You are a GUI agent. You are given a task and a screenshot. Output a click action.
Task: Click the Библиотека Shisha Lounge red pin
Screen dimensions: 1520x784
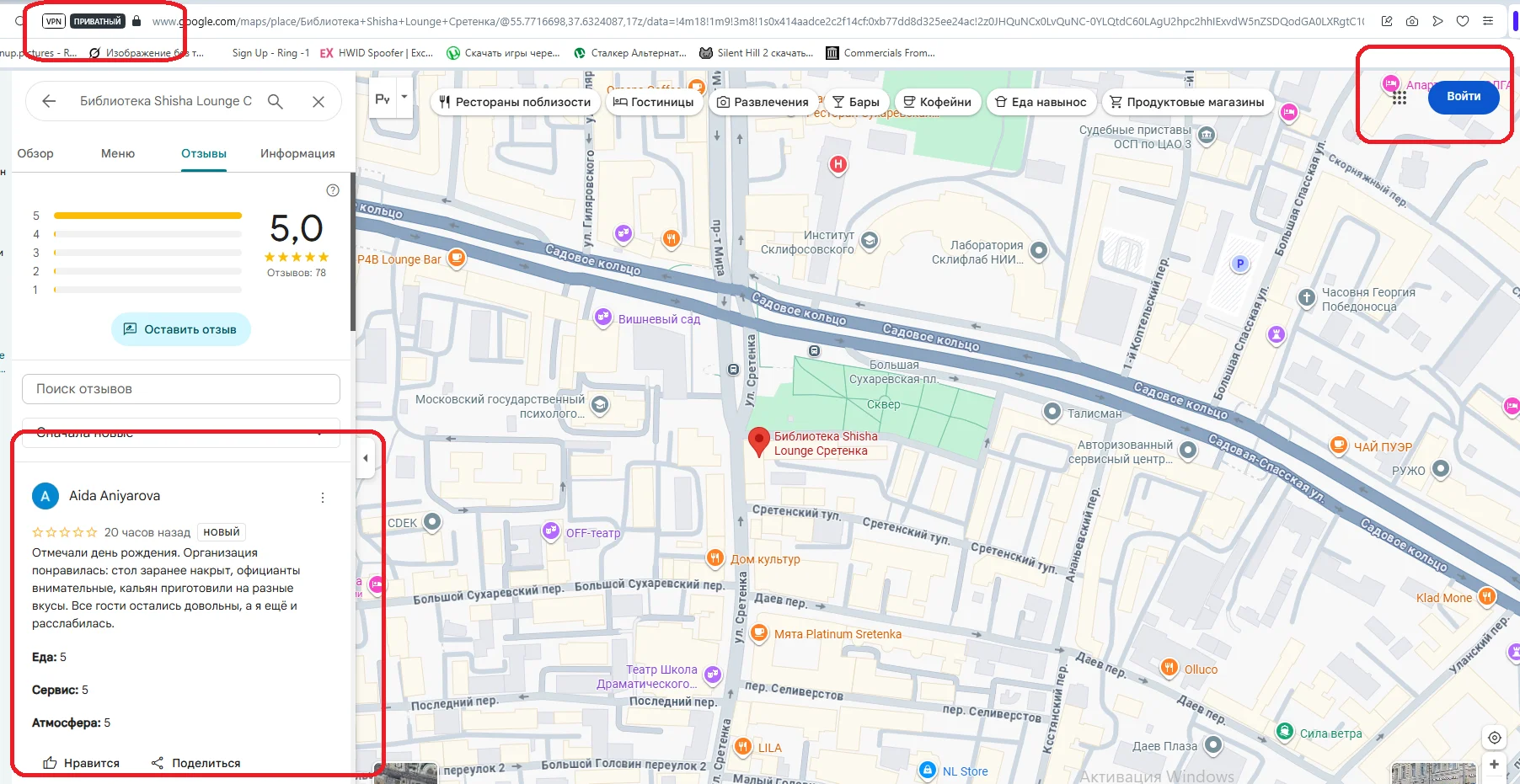(759, 440)
